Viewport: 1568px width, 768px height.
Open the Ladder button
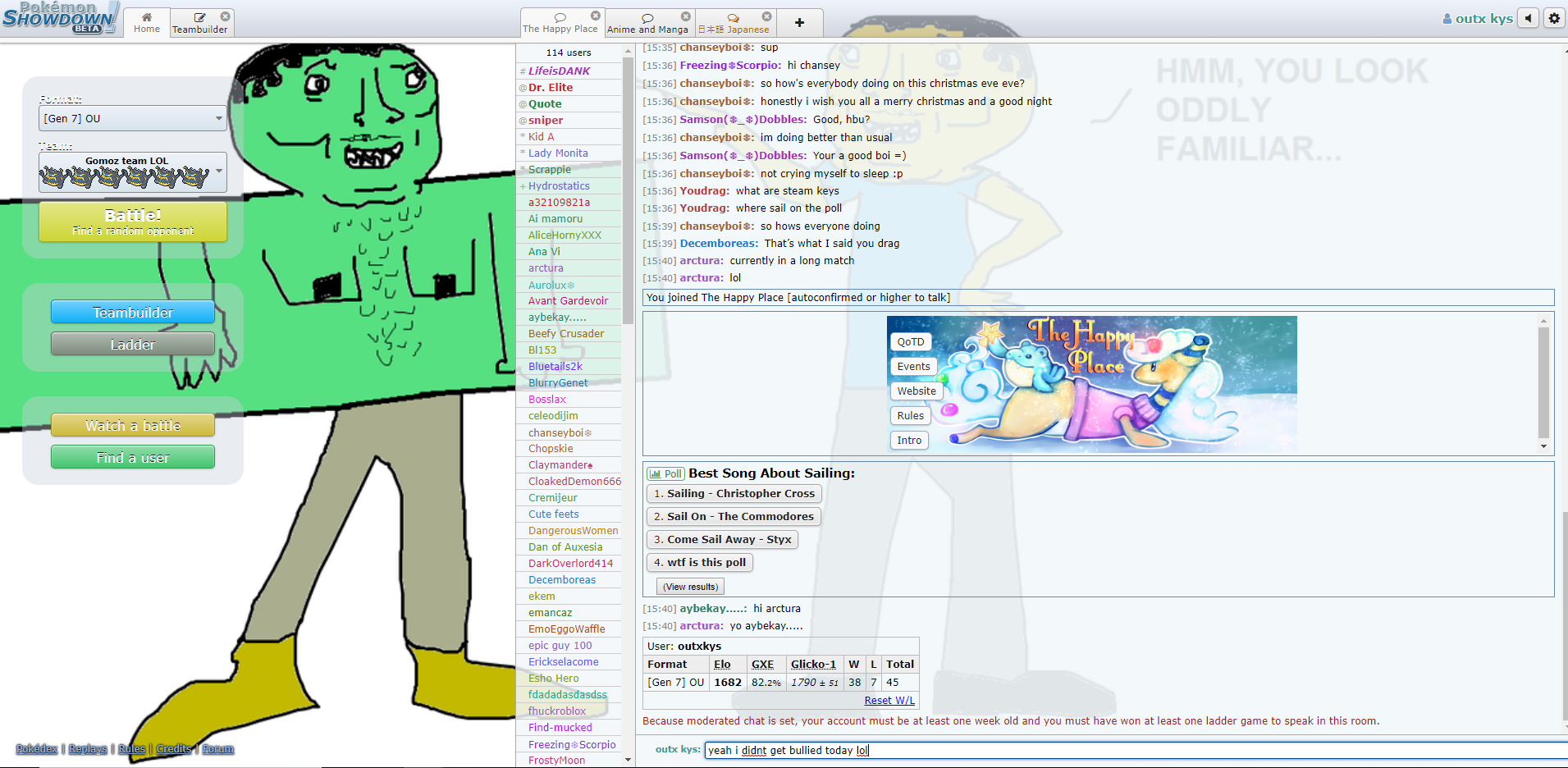tap(133, 344)
